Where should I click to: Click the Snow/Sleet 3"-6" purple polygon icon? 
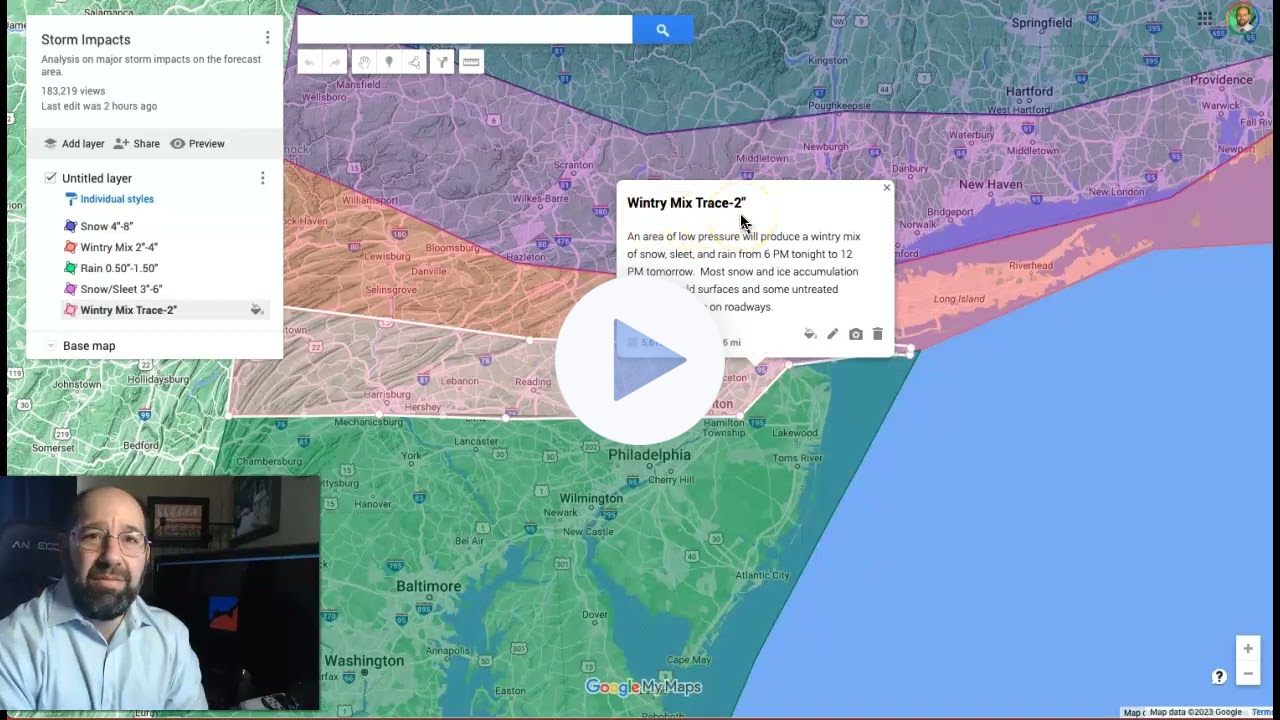70,289
